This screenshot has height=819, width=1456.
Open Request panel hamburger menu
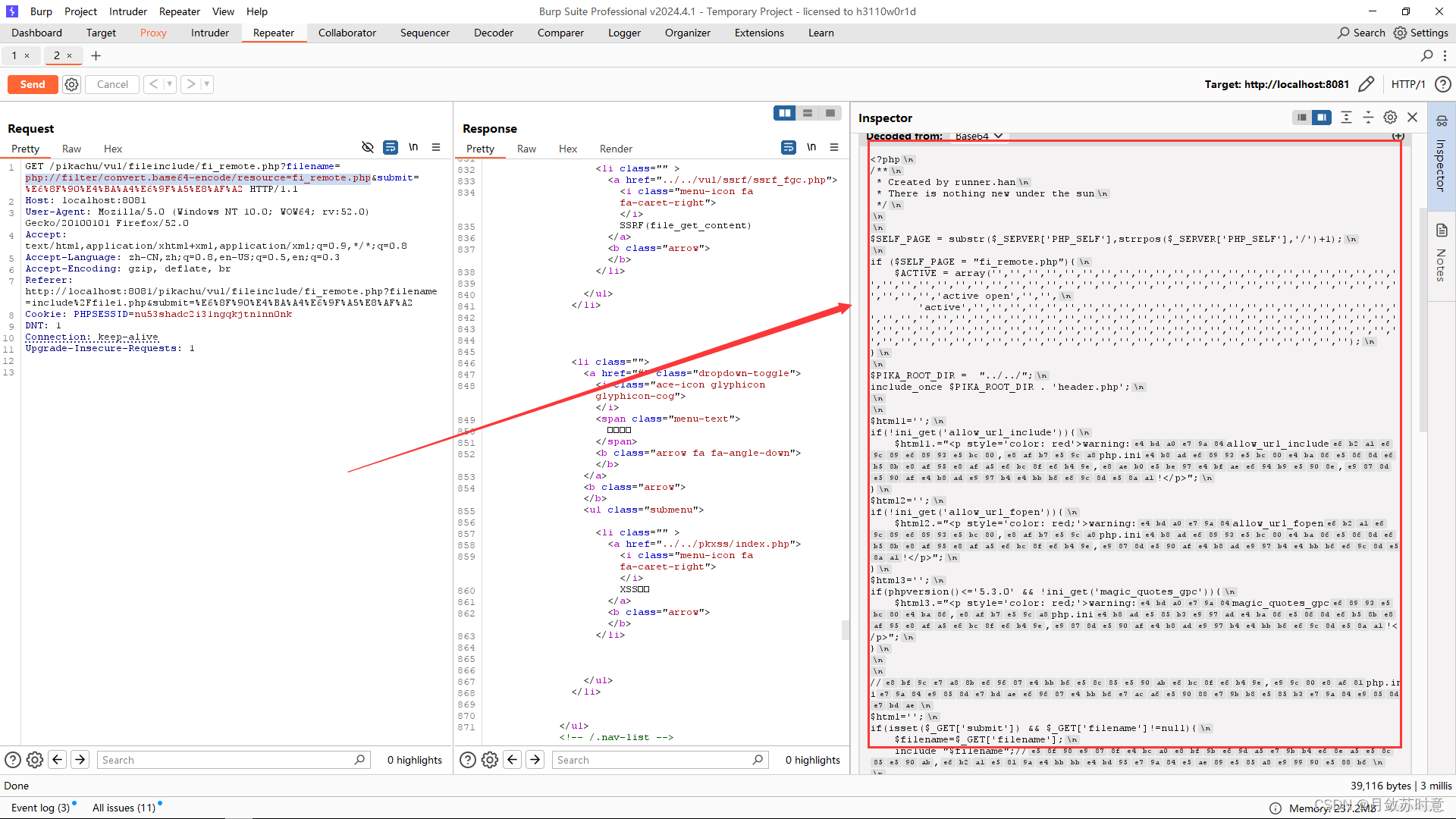pyautogui.click(x=436, y=147)
